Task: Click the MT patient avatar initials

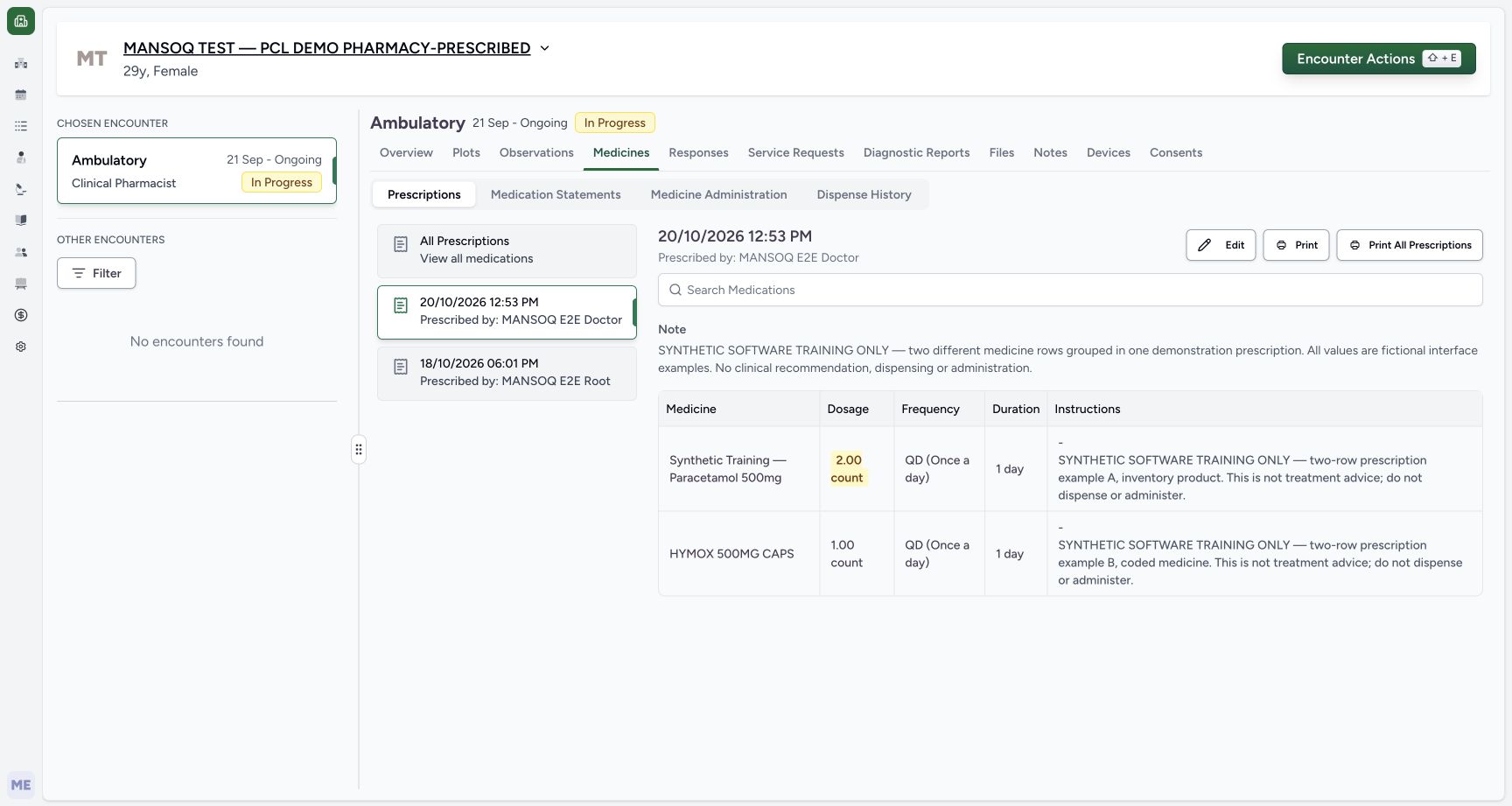Action: (x=92, y=59)
